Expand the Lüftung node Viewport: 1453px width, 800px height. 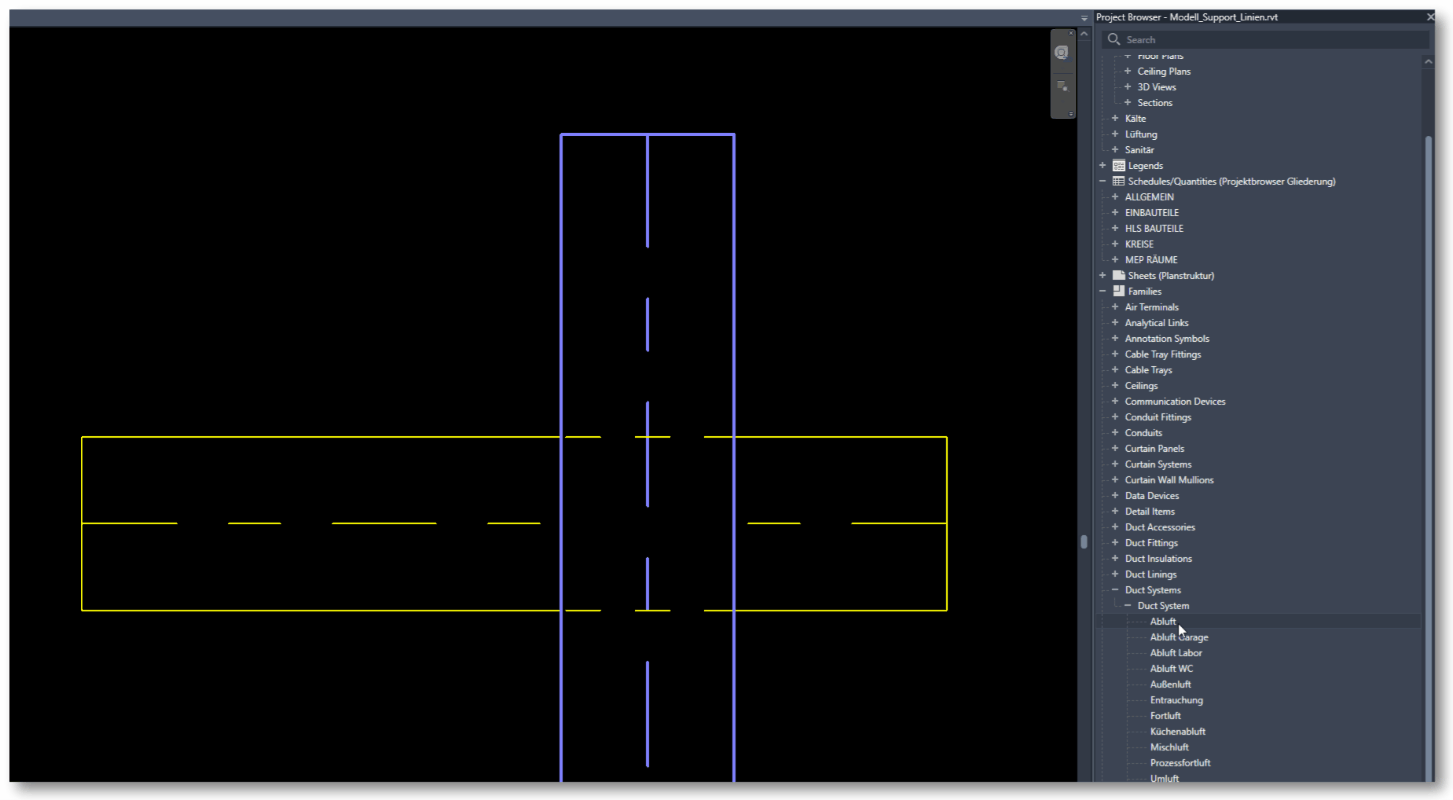pos(1115,134)
